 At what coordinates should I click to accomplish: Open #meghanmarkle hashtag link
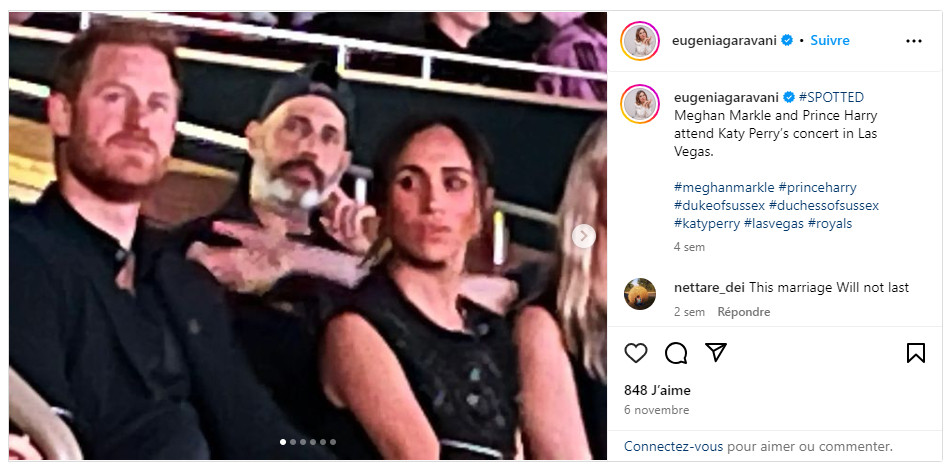[723, 187]
